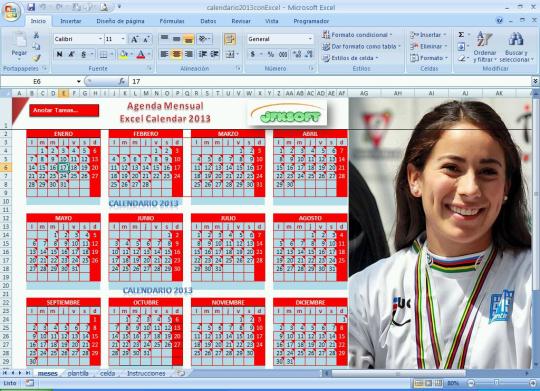The height and width of the screenshot is (391, 540).
Task: Click the increase decimals icon
Action: [297, 54]
